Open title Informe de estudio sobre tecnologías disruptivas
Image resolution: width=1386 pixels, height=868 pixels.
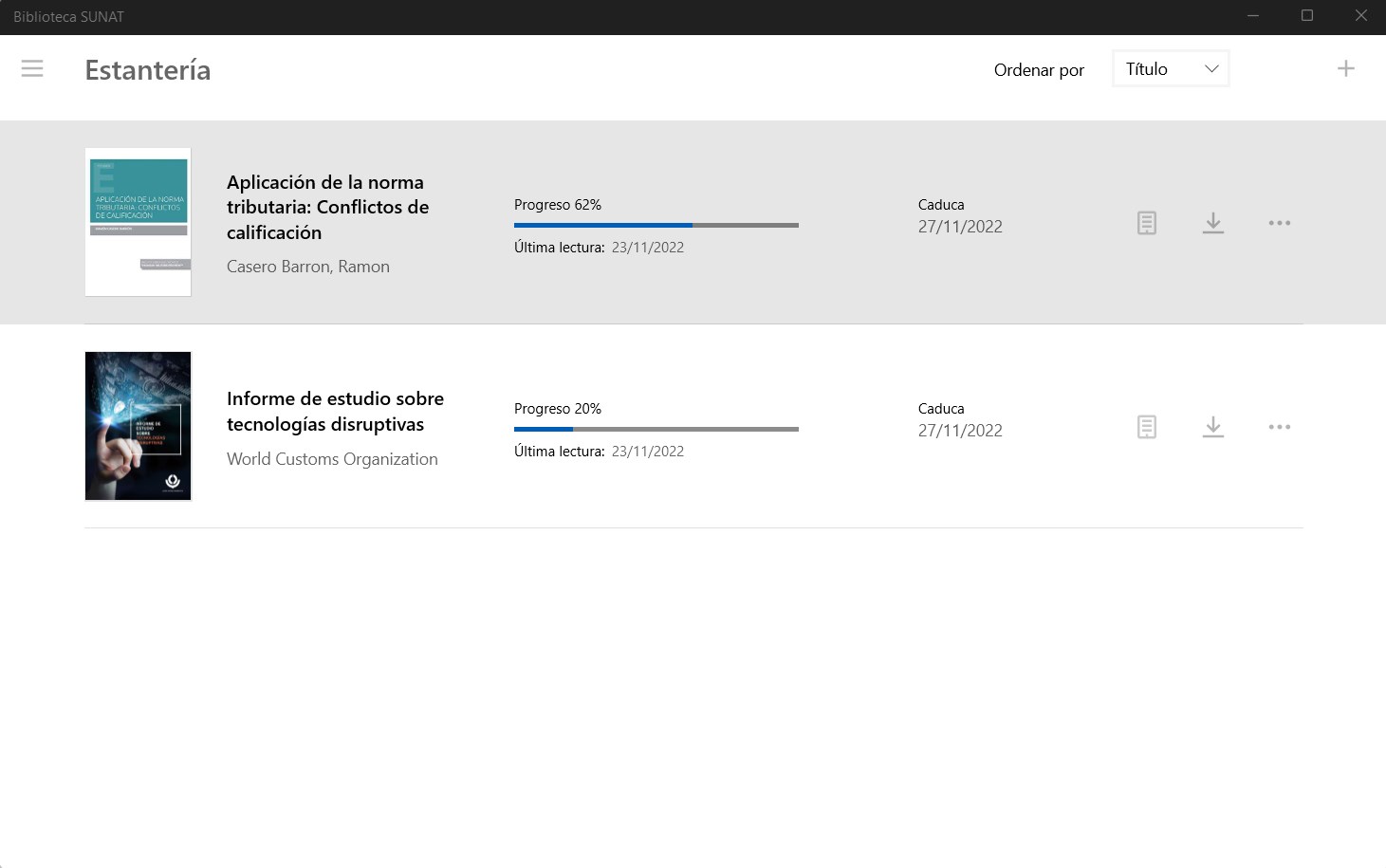coord(335,411)
